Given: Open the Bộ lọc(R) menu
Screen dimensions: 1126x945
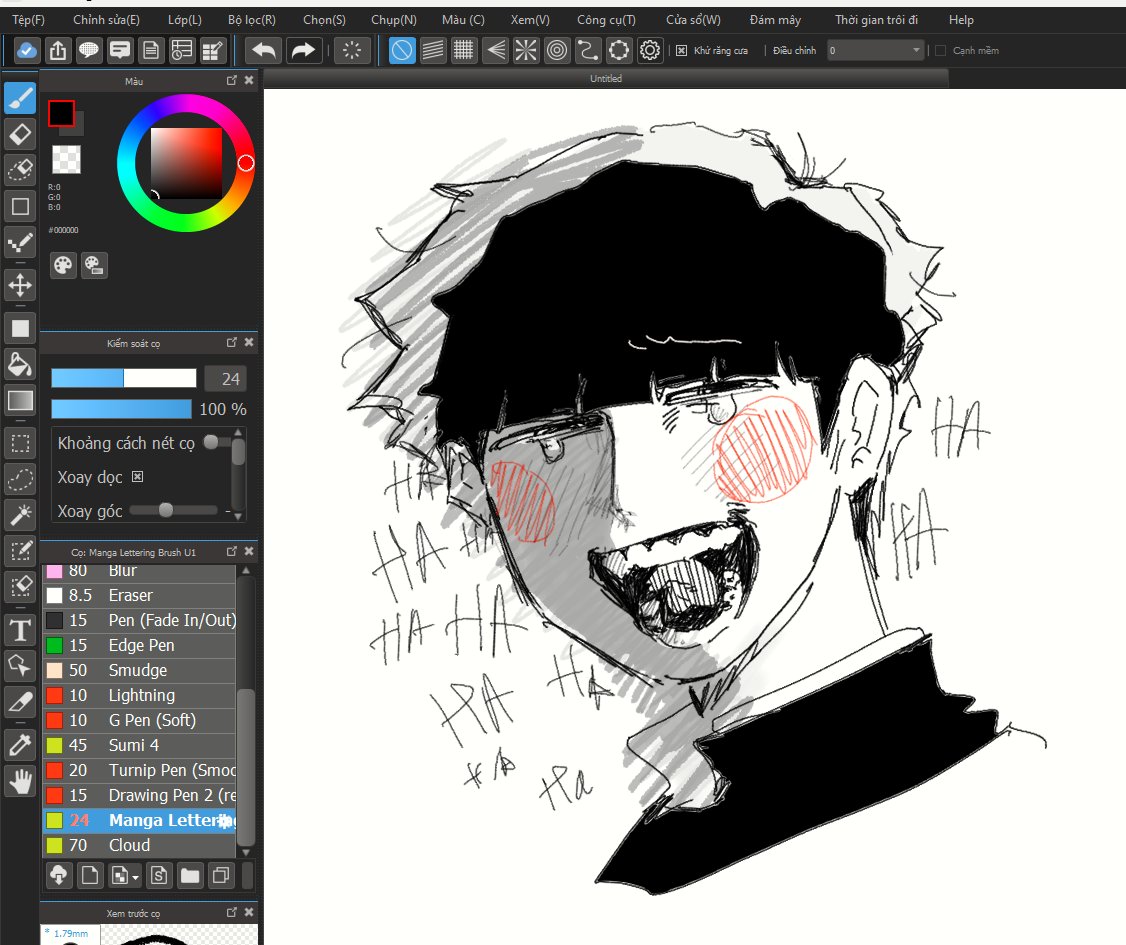Looking at the screenshot, I should tap(251, 20).
